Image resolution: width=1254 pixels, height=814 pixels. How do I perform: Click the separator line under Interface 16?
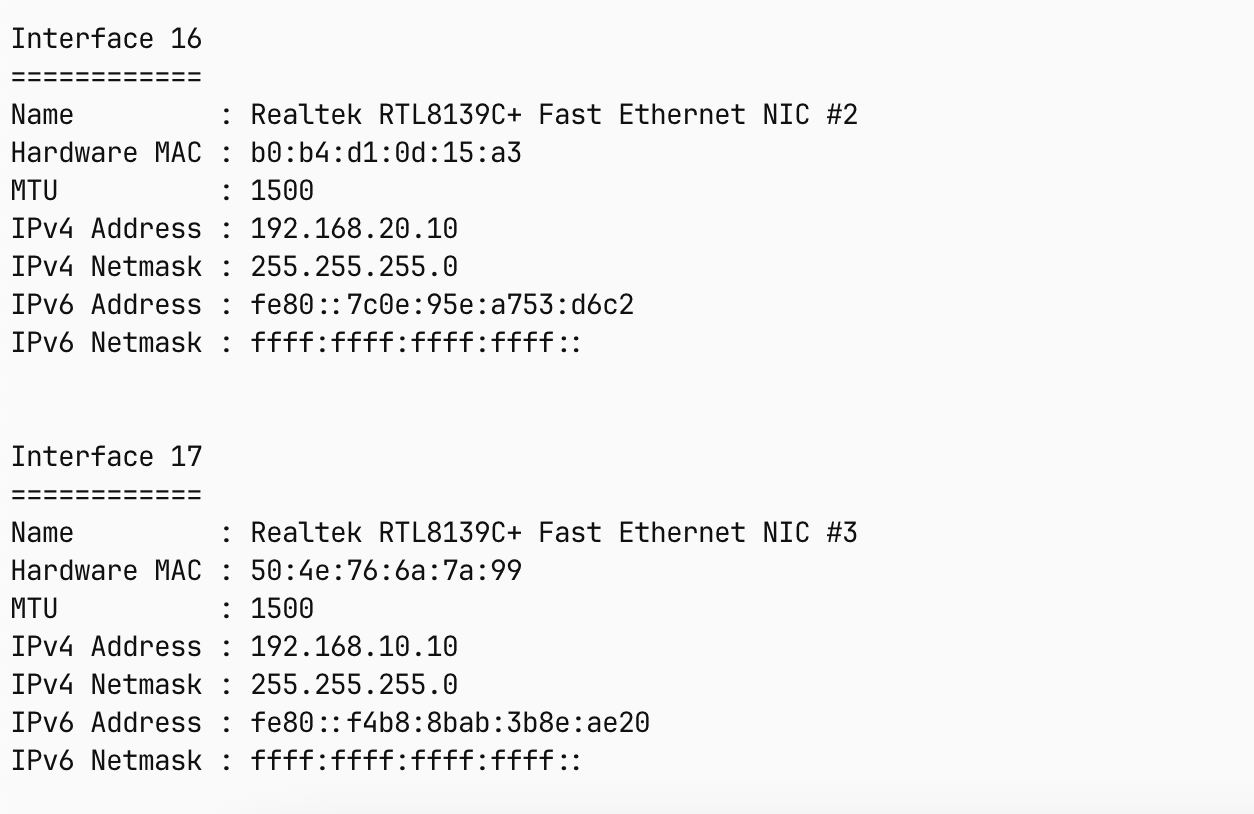[106, 77]
